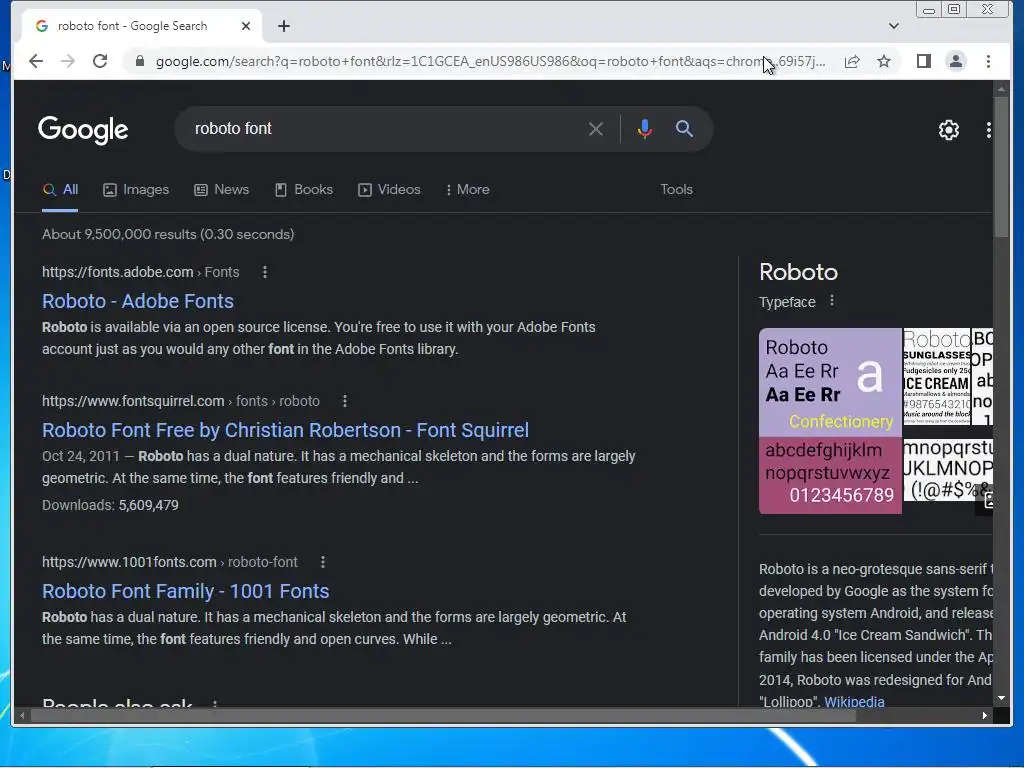Click the Sunglasses Ice Cream sample image
The image size is (1024, 768).
click(936, 377)
